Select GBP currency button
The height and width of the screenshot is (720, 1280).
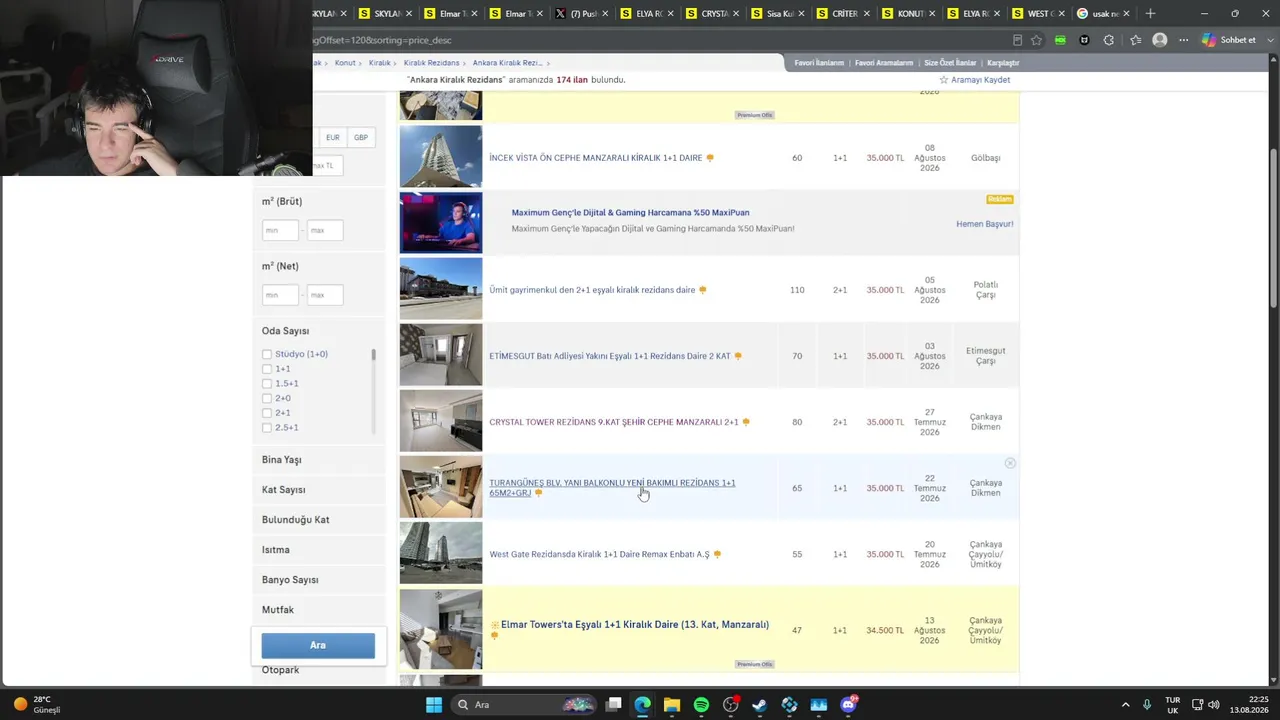click(361, 137)
